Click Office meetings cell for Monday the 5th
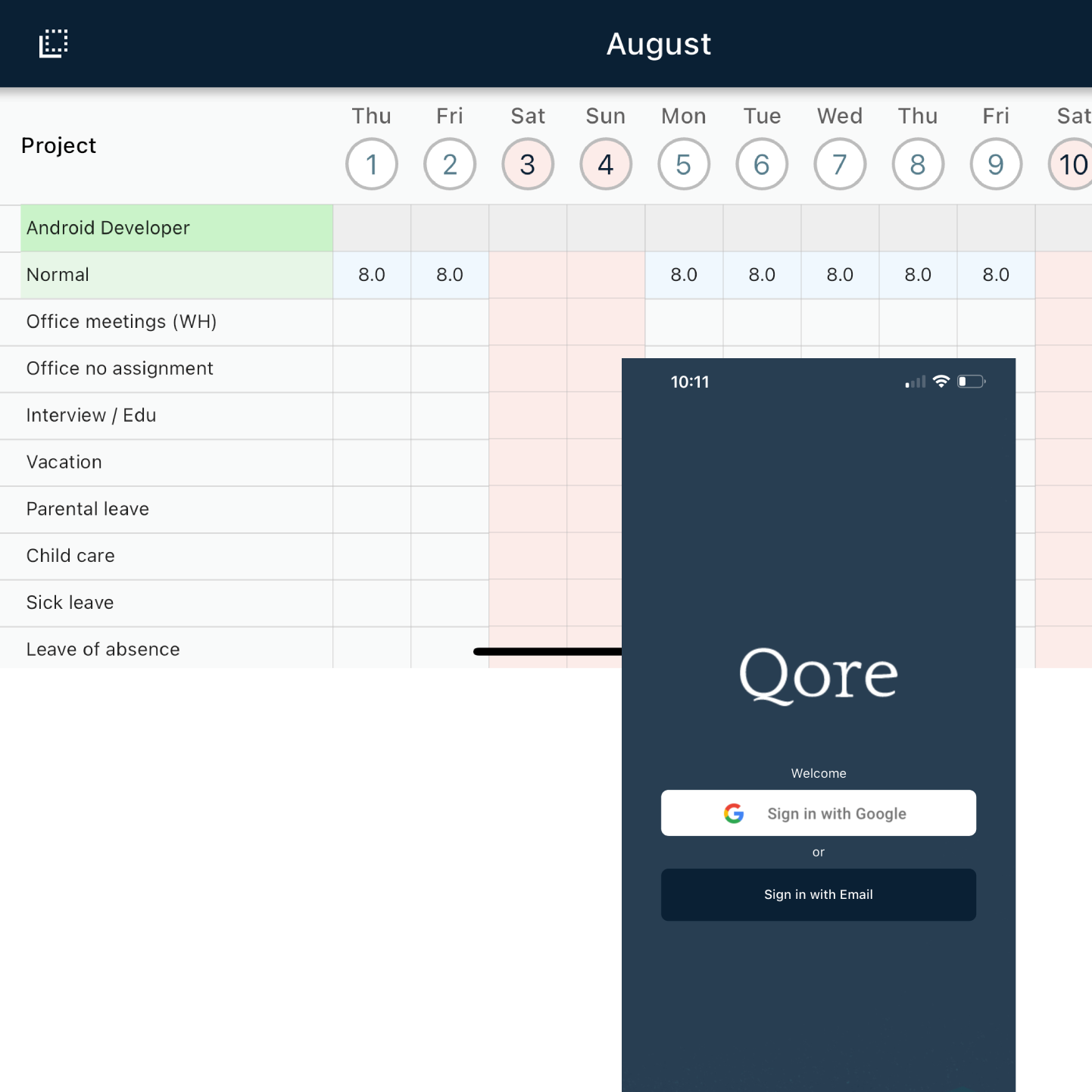1092x1092 pixels. tap(684, 322)
